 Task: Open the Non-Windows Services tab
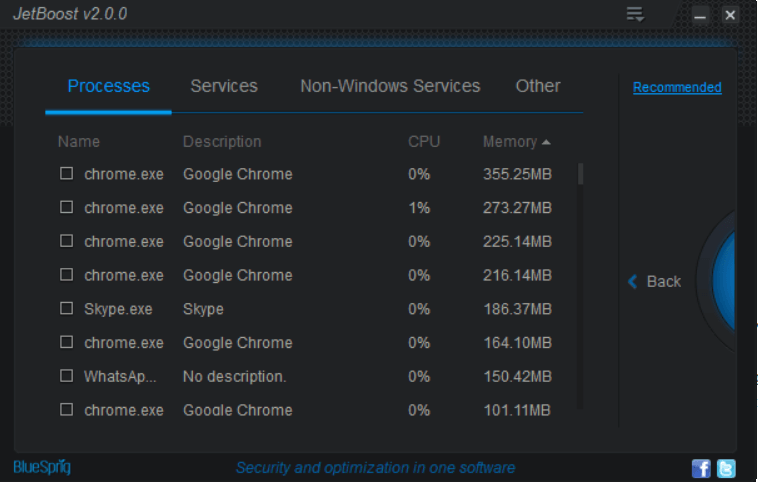[390, 86]
